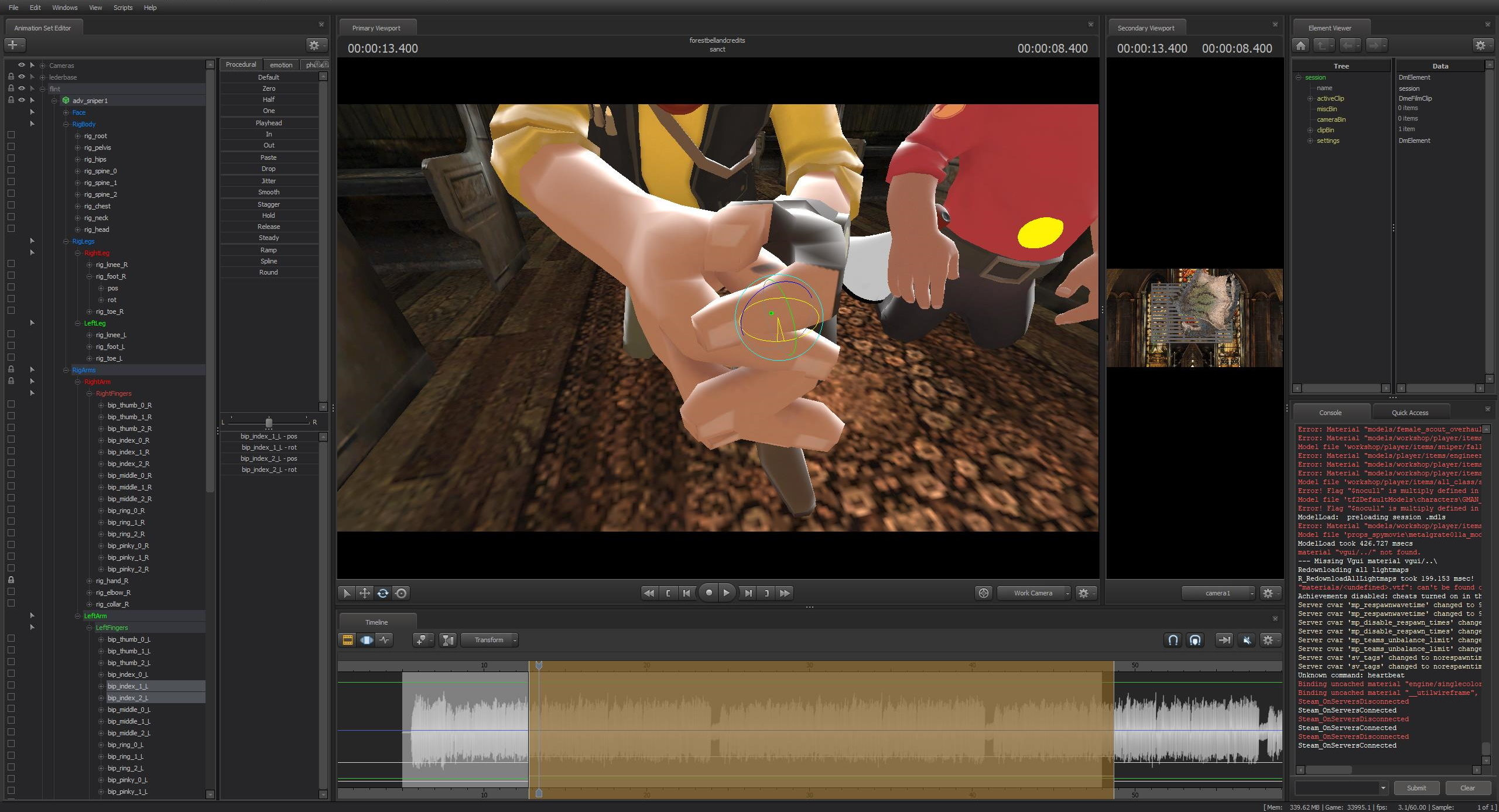Toggle timeline snapping magnet icon

(x=1173, y=640)
